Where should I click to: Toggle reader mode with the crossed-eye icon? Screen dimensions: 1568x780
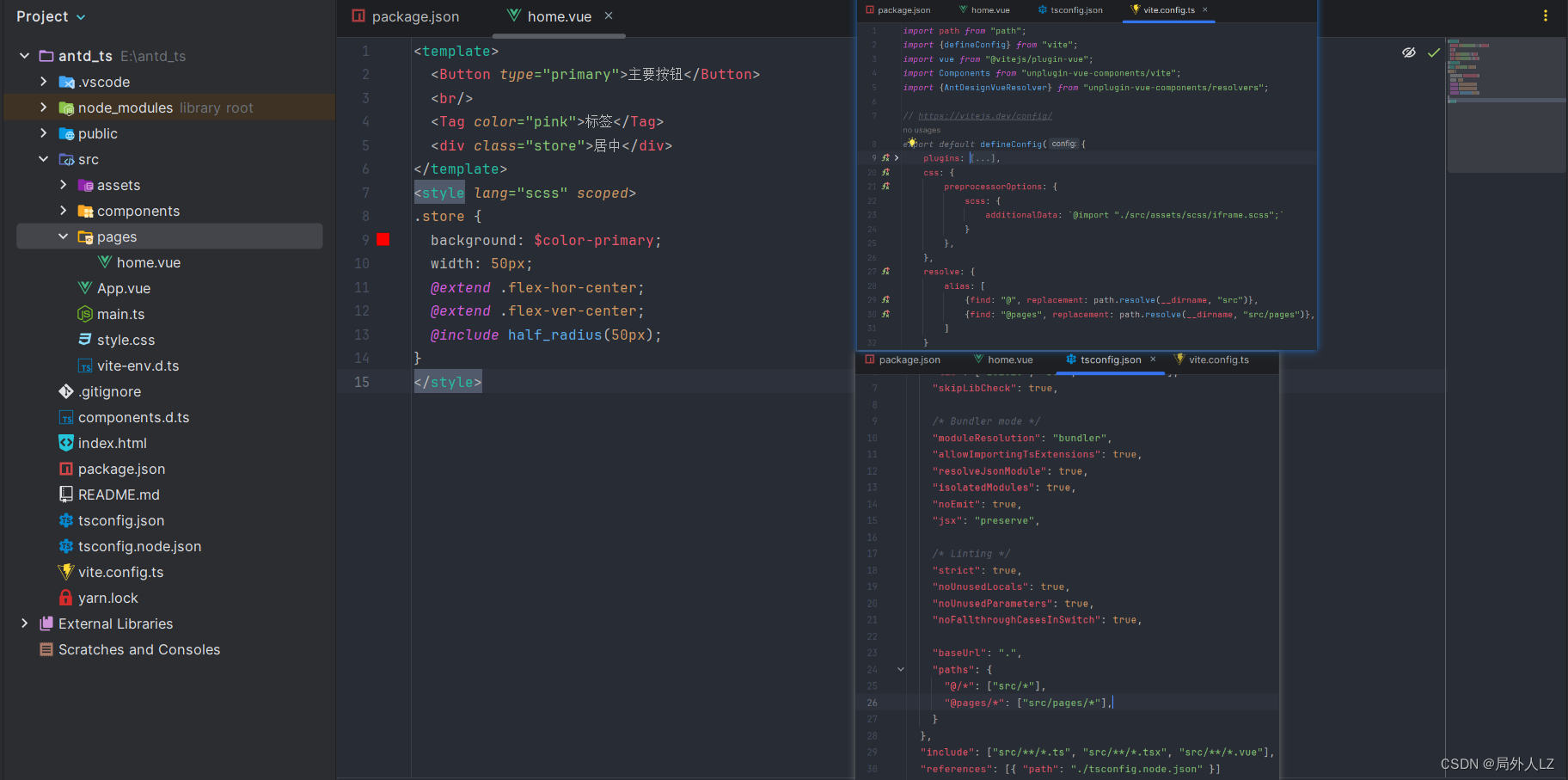coord(1408,52)
